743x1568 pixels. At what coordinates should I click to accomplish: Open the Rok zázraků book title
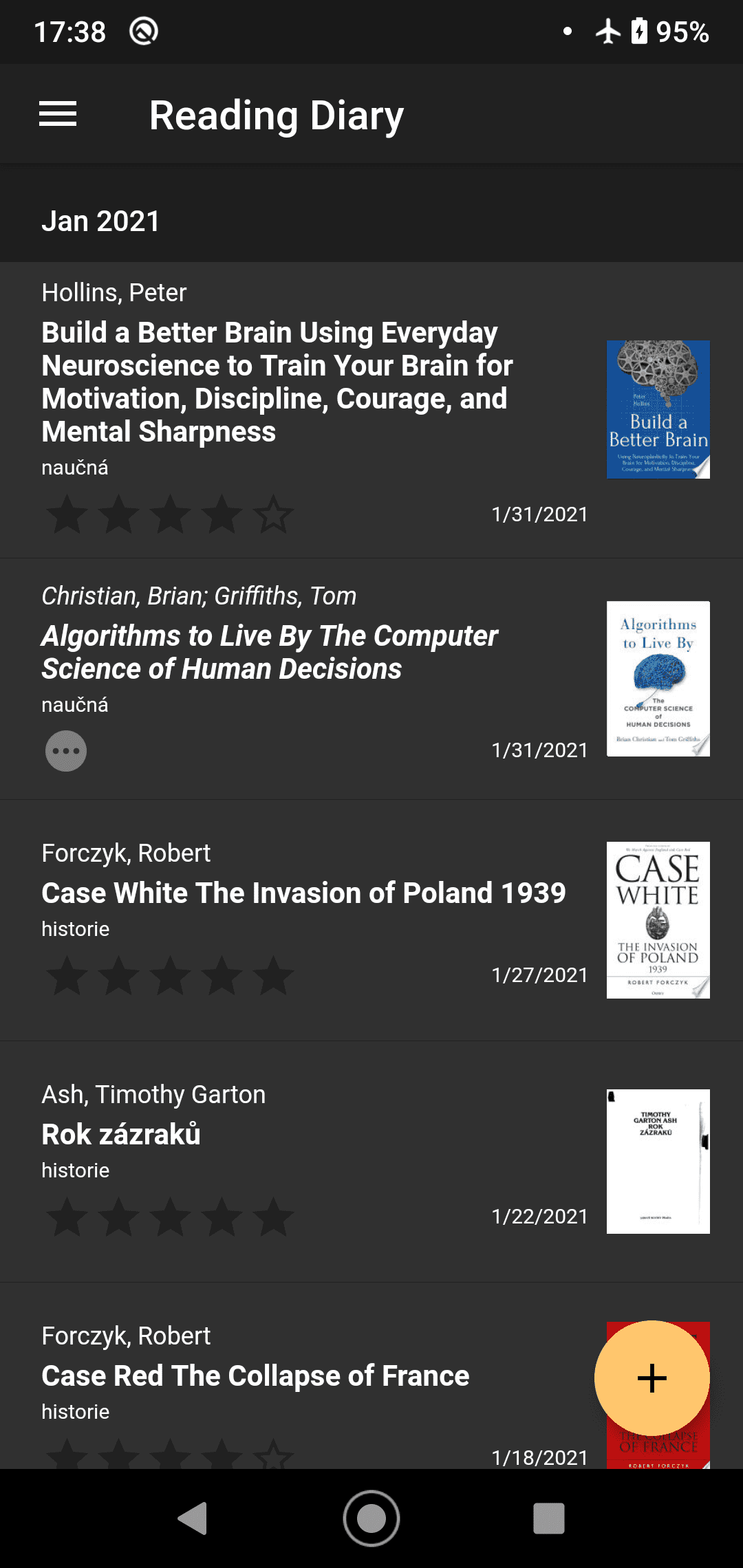[x=121, y=1134]
